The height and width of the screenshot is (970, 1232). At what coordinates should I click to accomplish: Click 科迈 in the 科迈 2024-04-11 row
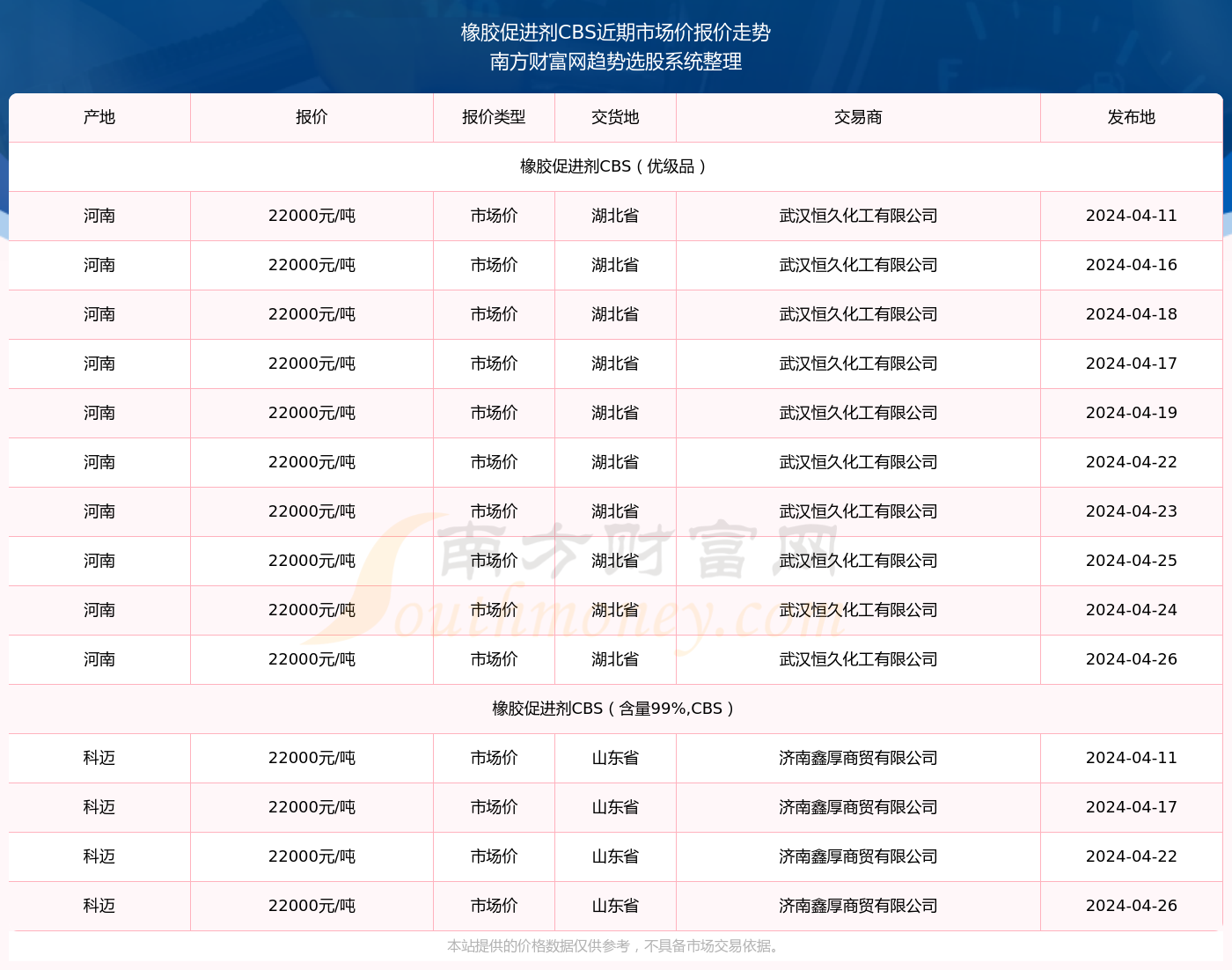click(99, 758)
